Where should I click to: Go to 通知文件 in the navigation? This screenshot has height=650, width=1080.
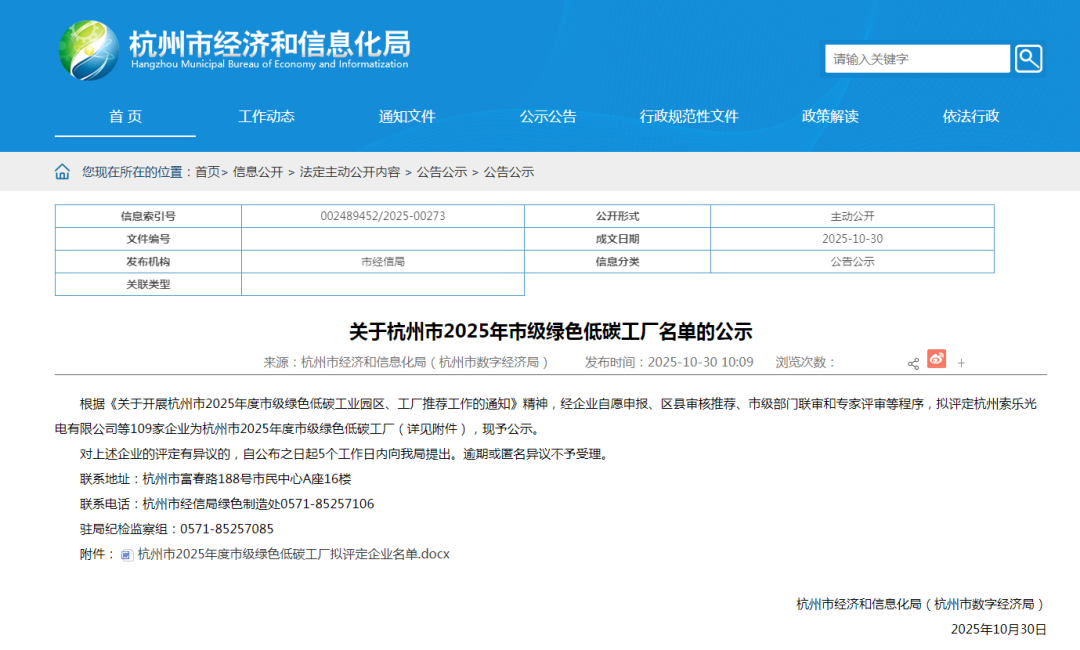407,116
